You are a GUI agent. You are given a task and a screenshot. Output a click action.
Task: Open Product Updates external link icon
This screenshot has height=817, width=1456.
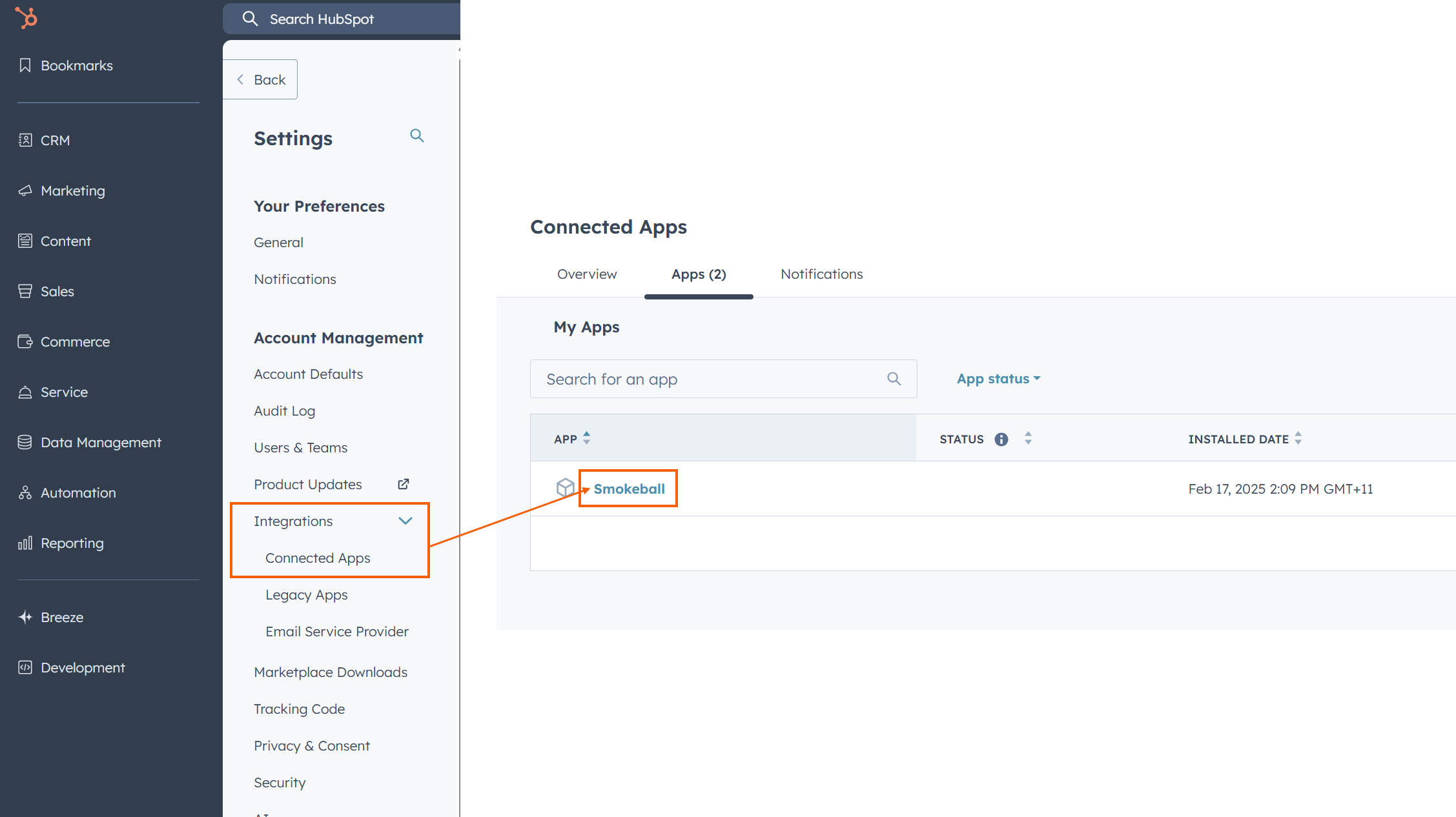(x=404, y=484)
